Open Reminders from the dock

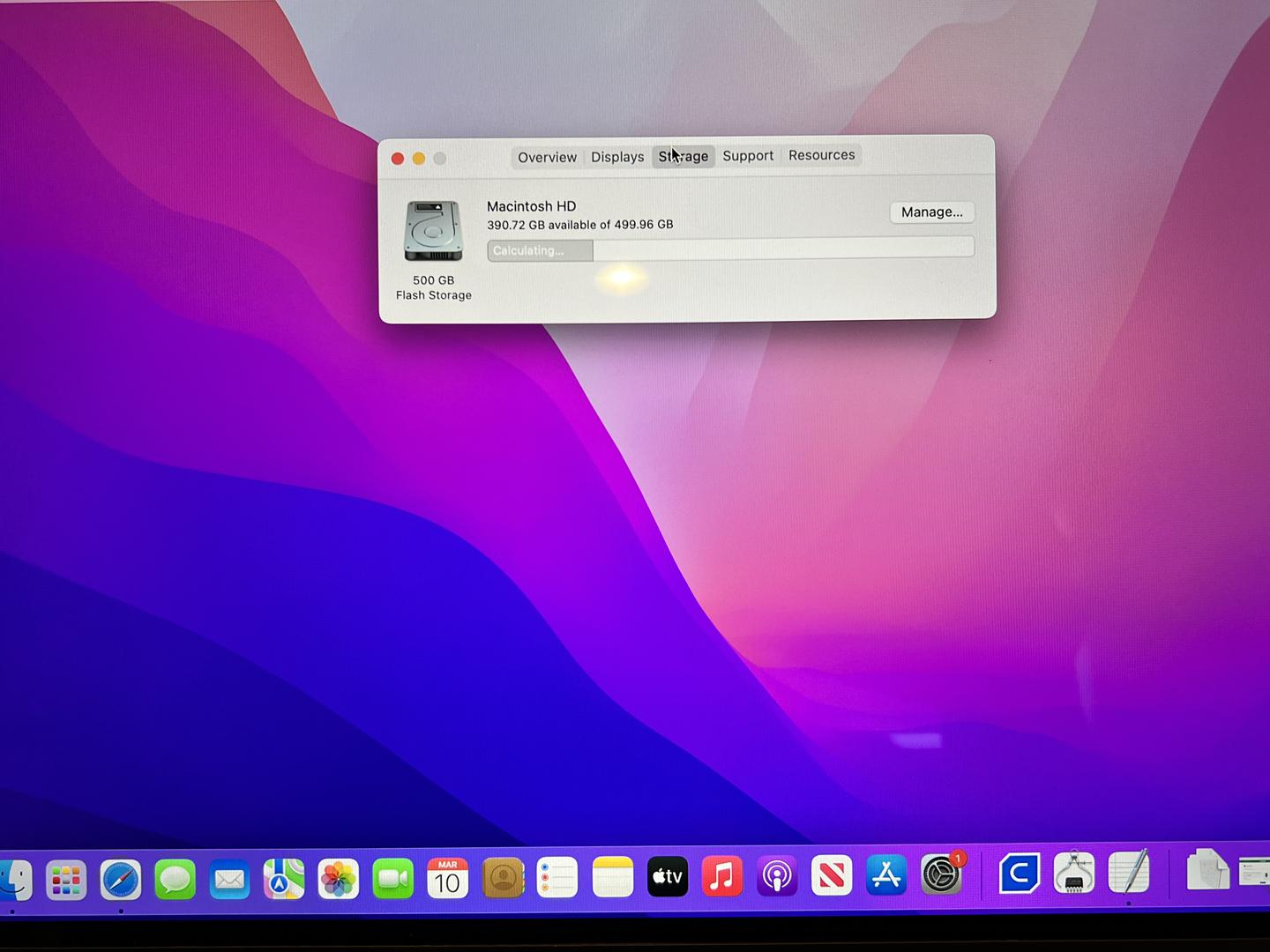[557, 878]
